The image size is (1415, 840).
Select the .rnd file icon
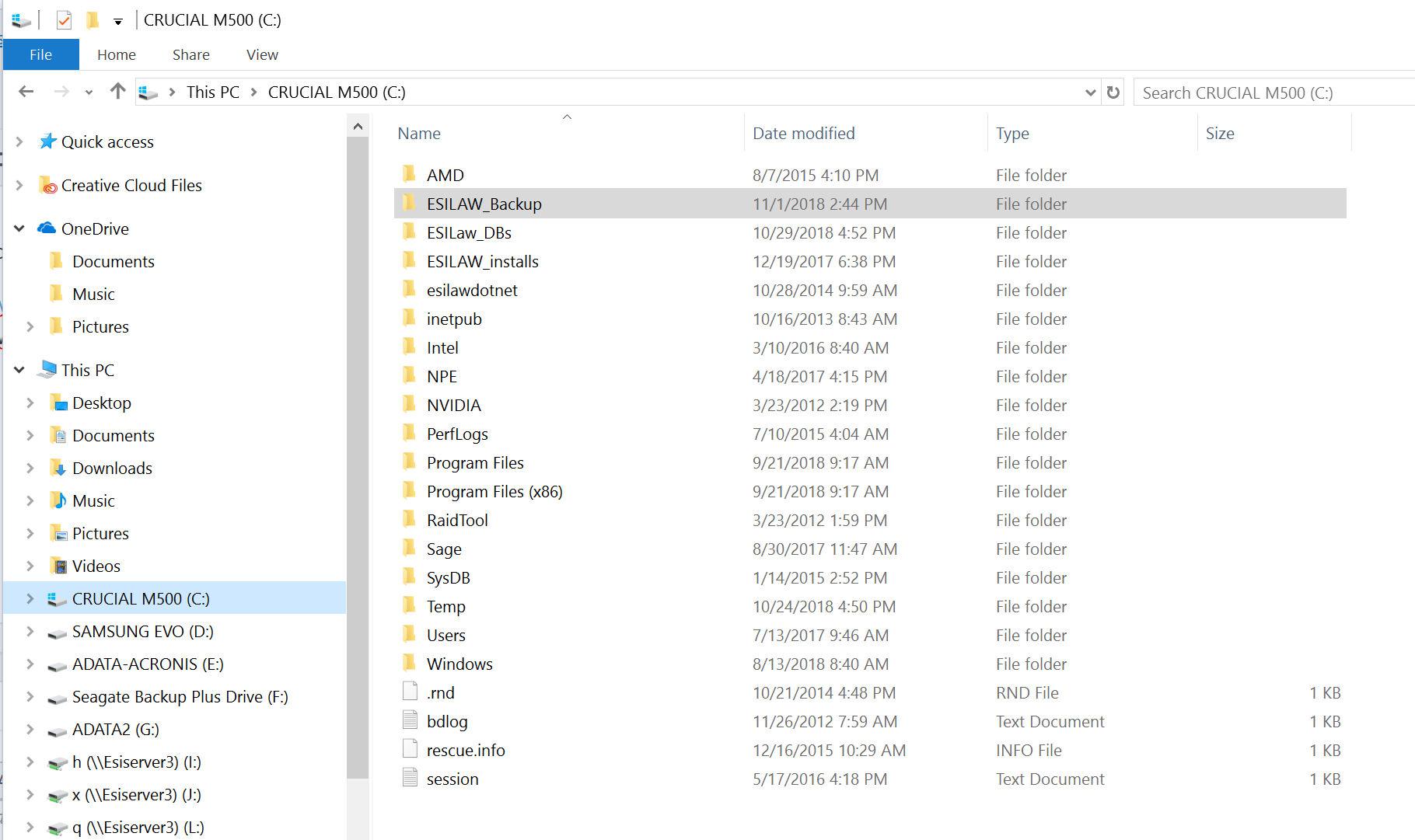pyautogui.click(x=410, y=692)
